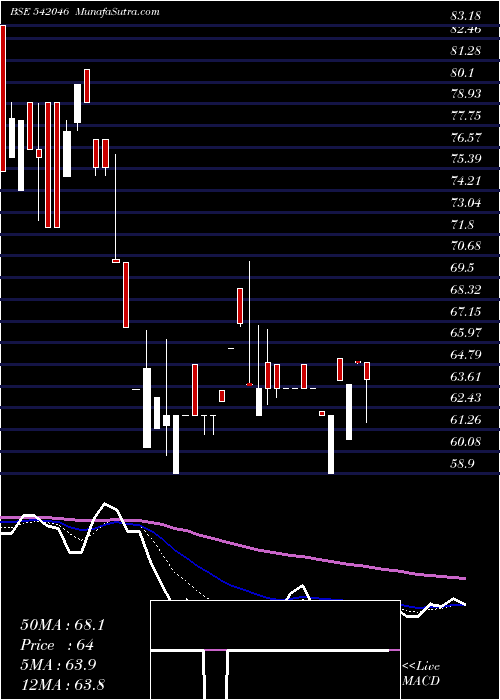Click the 61.26 price axis label
500x700 pixels.
[x=466, y=420]
